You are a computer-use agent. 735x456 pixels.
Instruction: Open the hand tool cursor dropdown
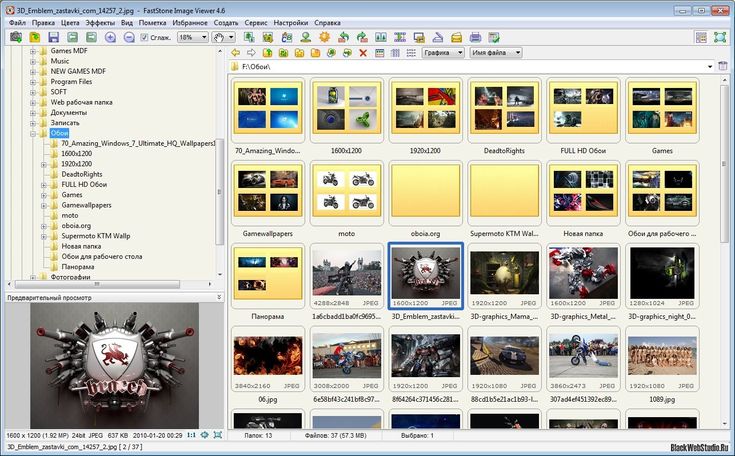click(232, 37)
